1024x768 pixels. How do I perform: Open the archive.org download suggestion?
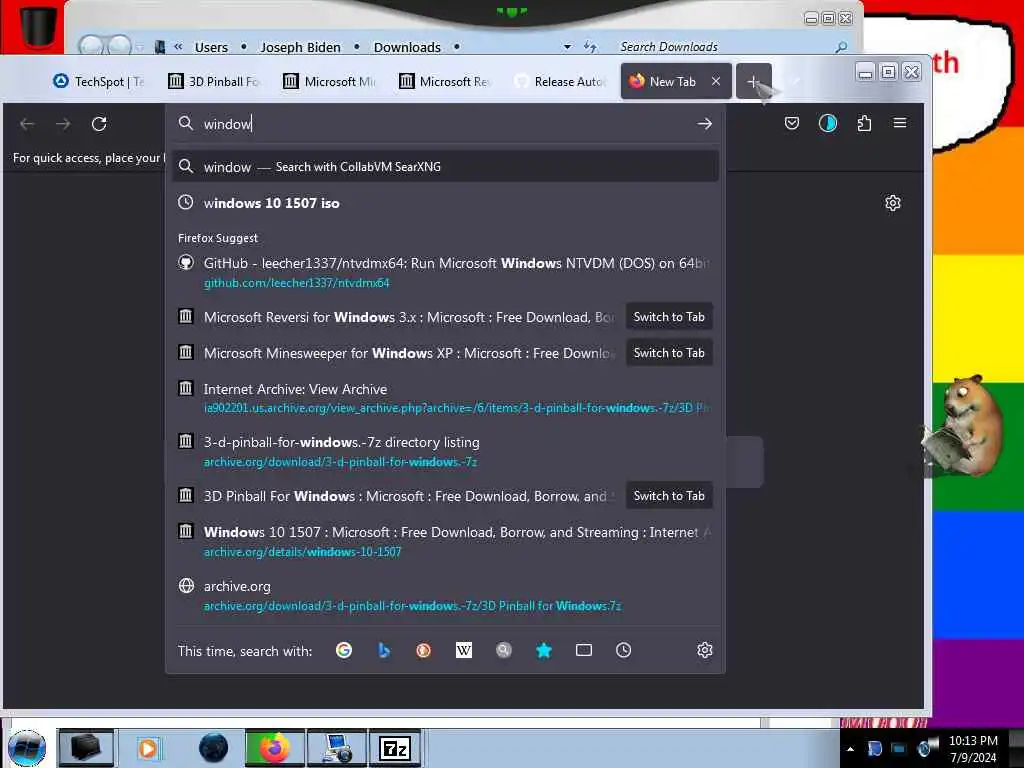click(445, 595)
